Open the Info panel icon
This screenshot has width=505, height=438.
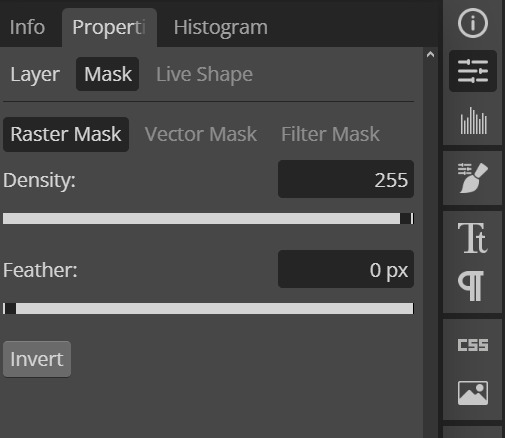point(473,23)
